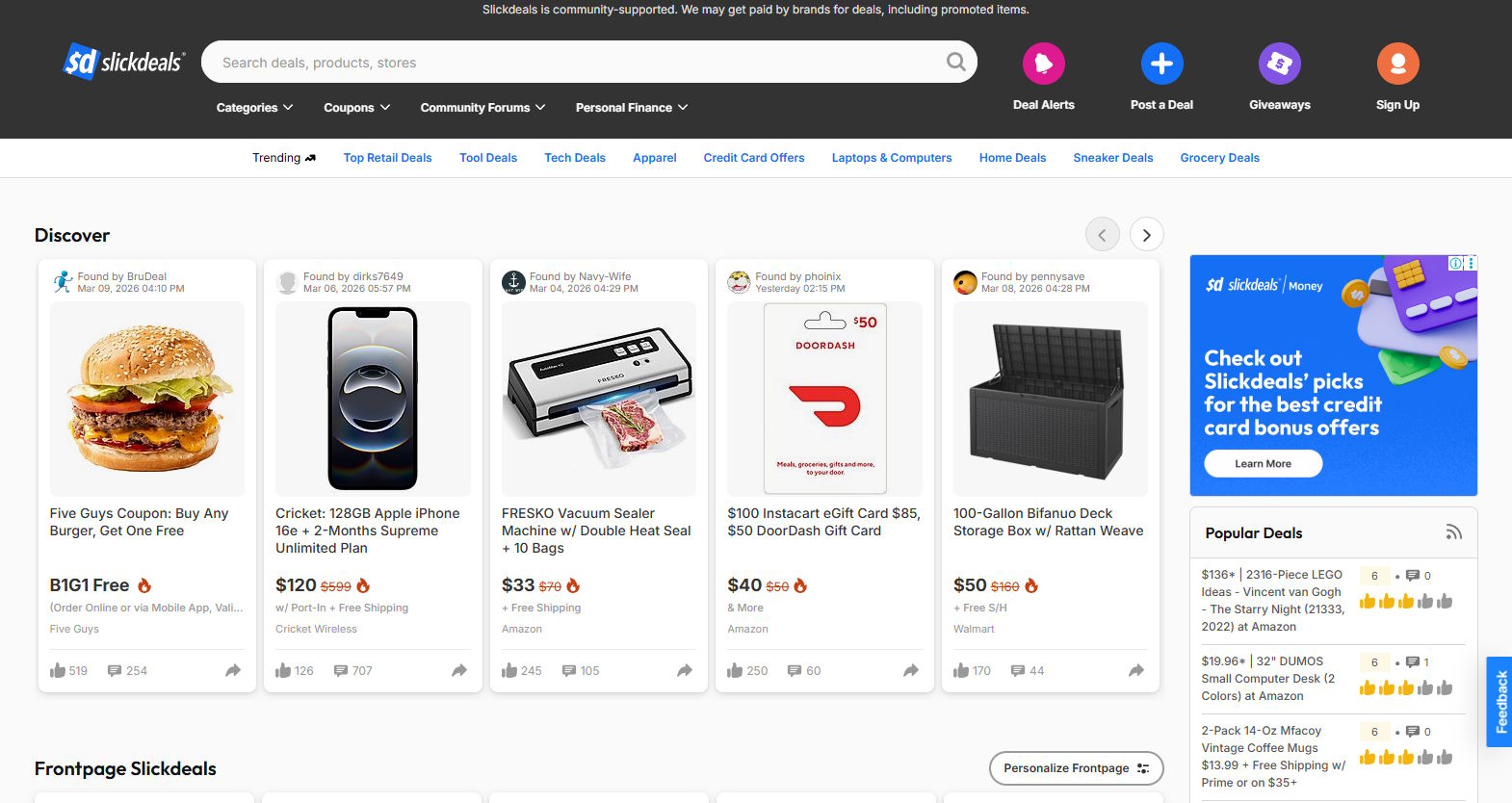Open the 32" DUMOS Computer Desk deal
The height and width of the screenshot is (803, 1512).
point(1267,679)
